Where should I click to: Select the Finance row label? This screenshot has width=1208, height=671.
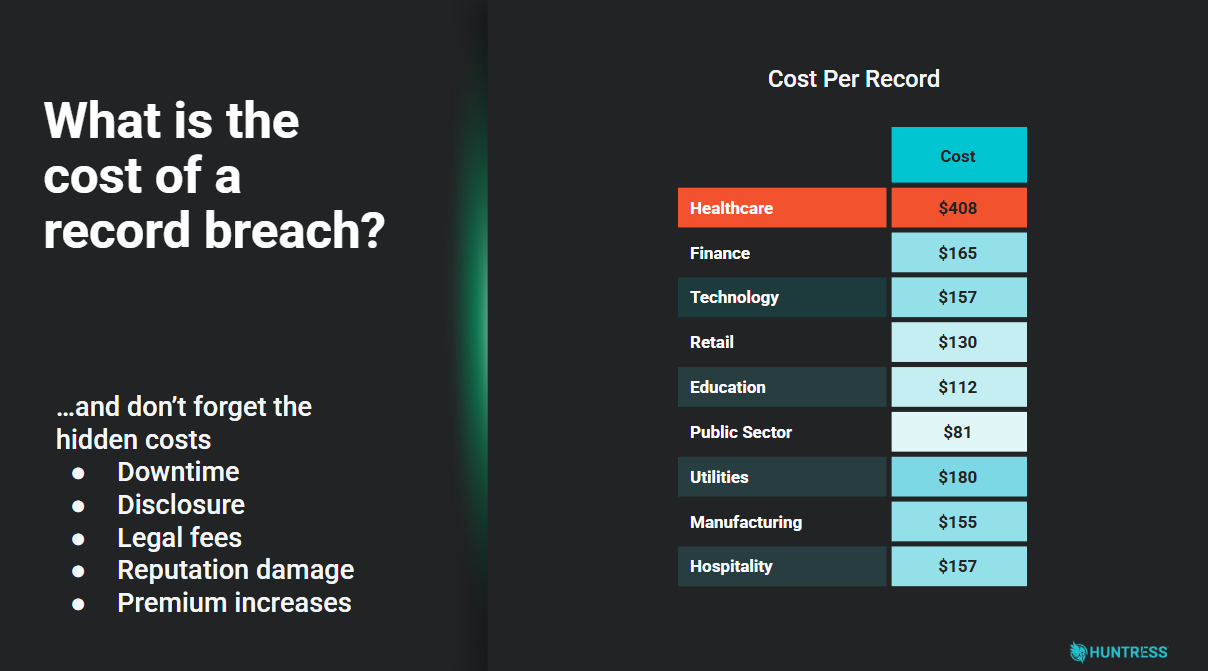tap(782, 253)
